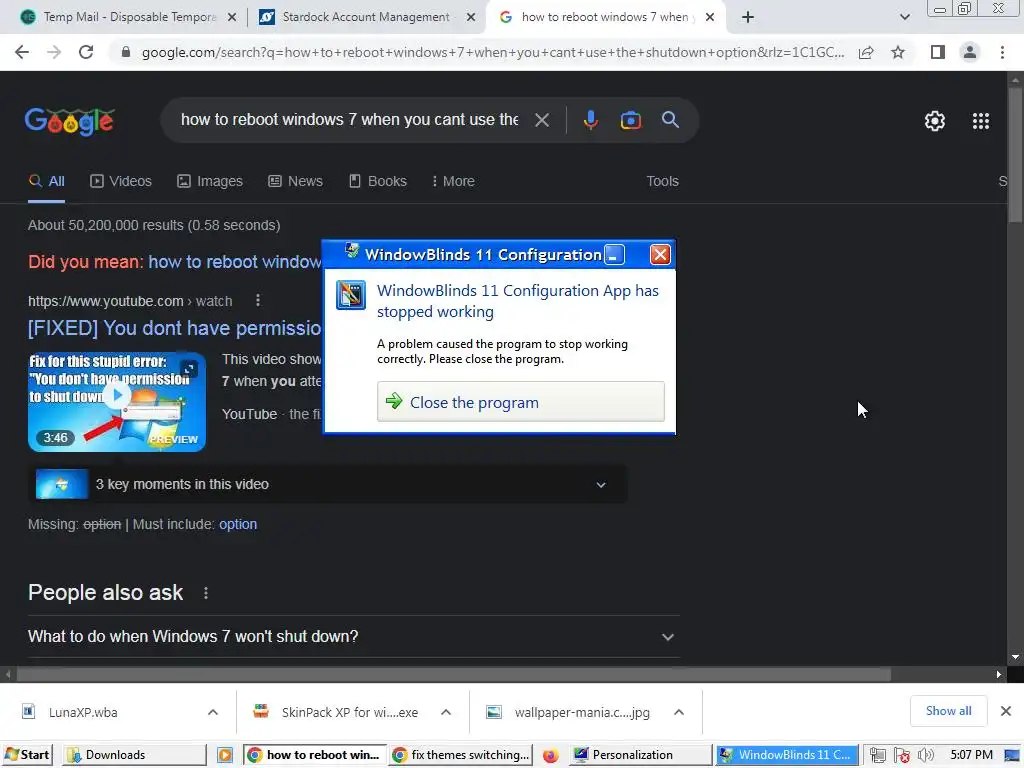1024x768 pixels.
Task: Start voice search with microphone
Action: coord(591,120)
